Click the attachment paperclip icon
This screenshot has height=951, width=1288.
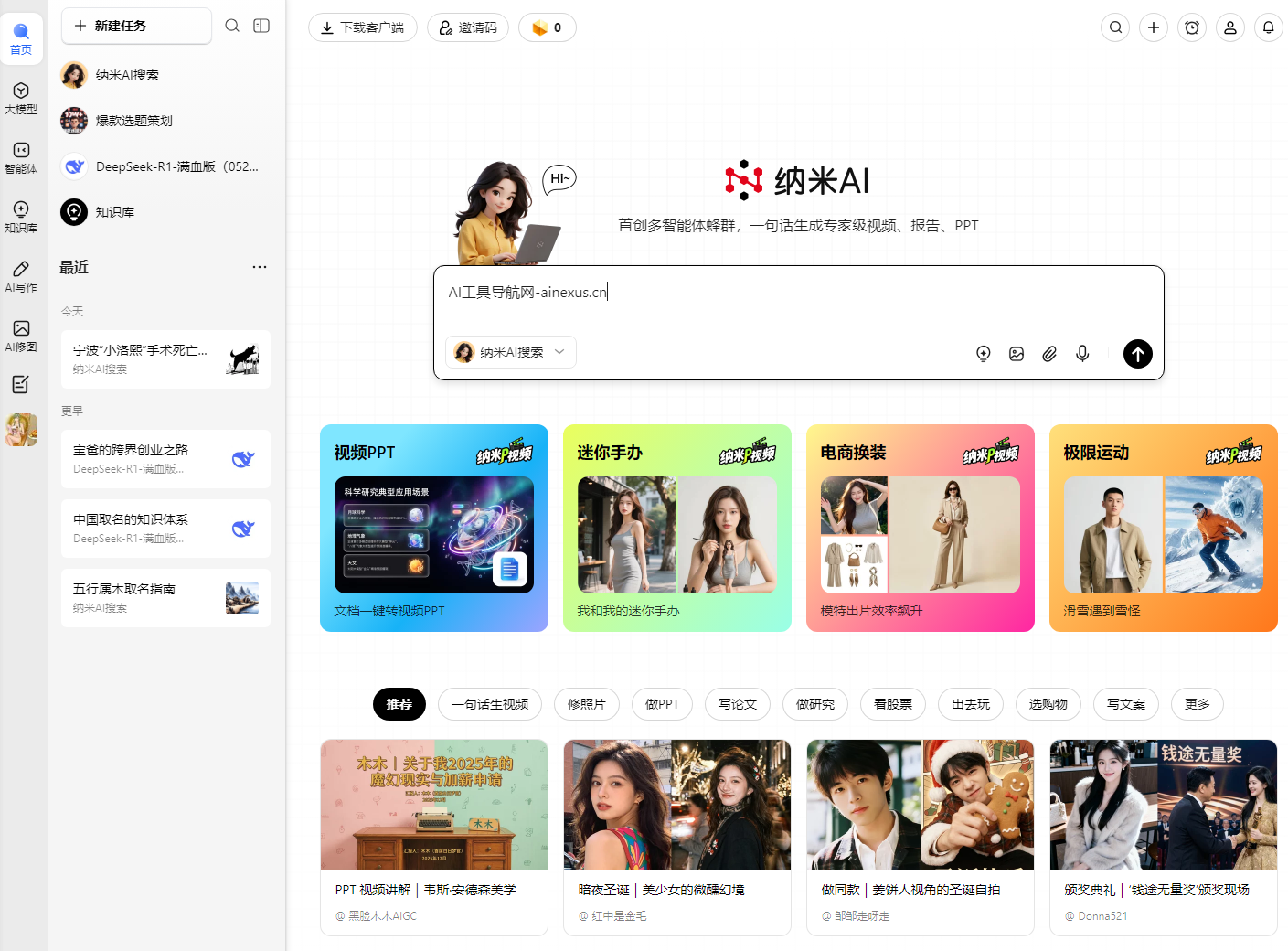point(1049,354)
